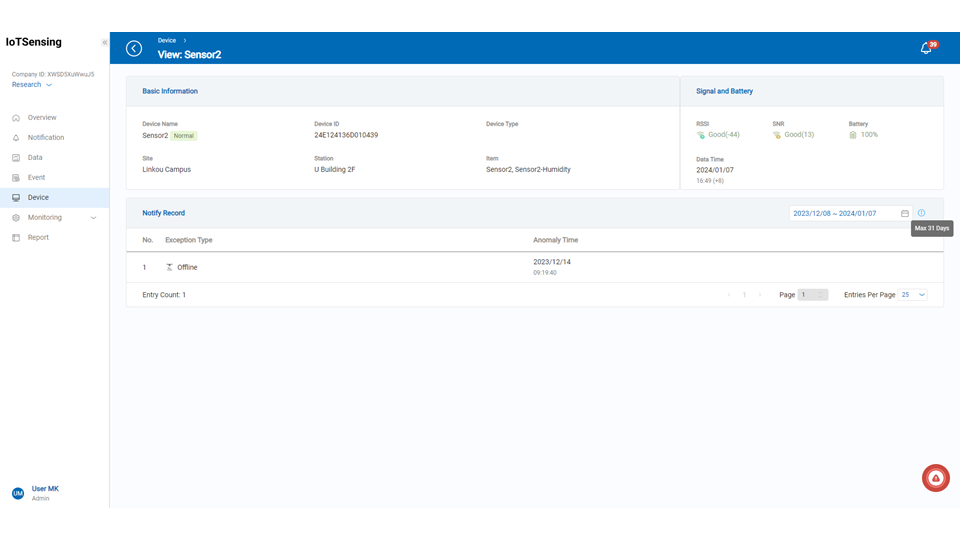The height and width of the screenshot is (540, 960).
Task: Click the back arrow button in header
Action: click(134, 48)
